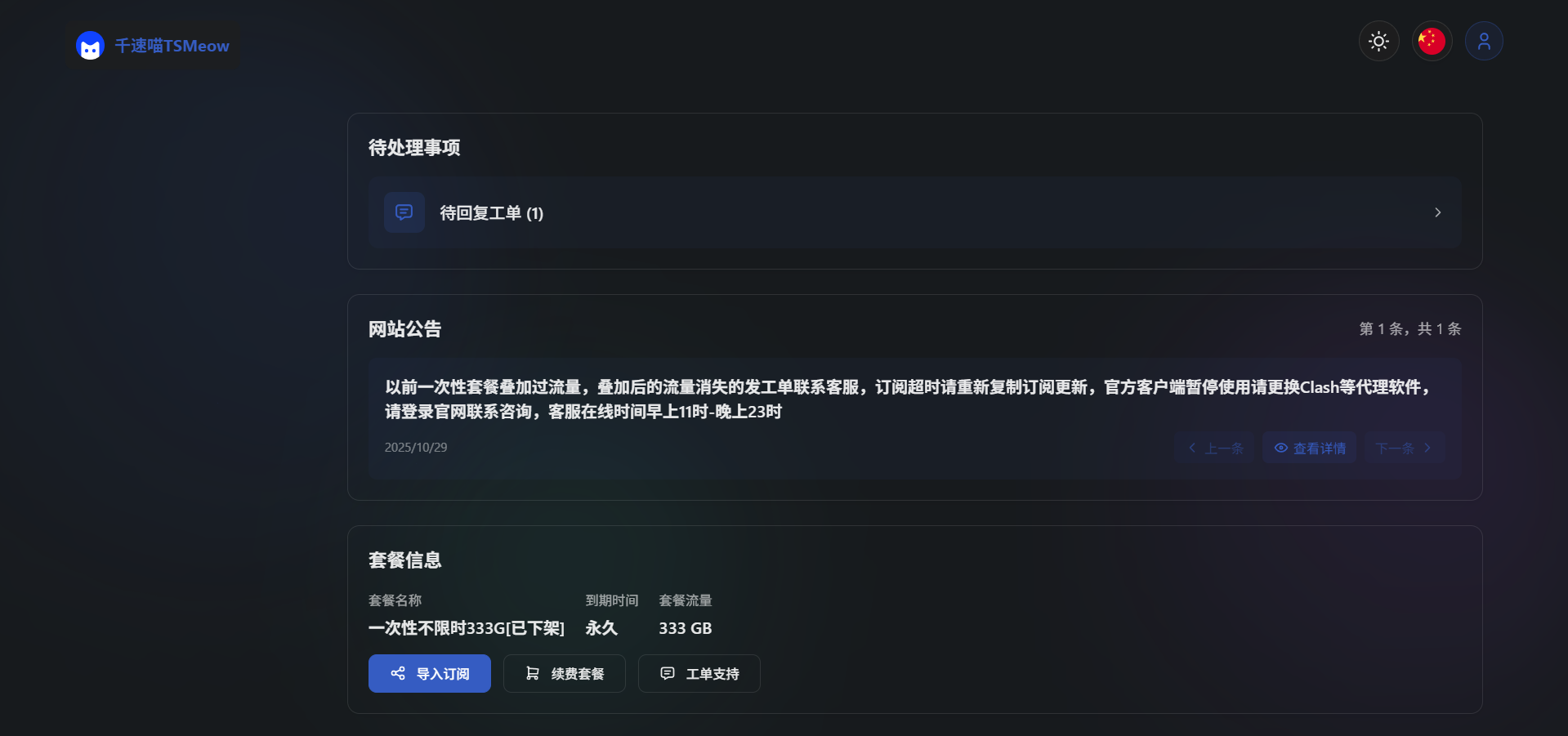1568x736 pixels.
Task: Open the language selector with China flag
Action: pyautogui.click(x=1432, y=41)
